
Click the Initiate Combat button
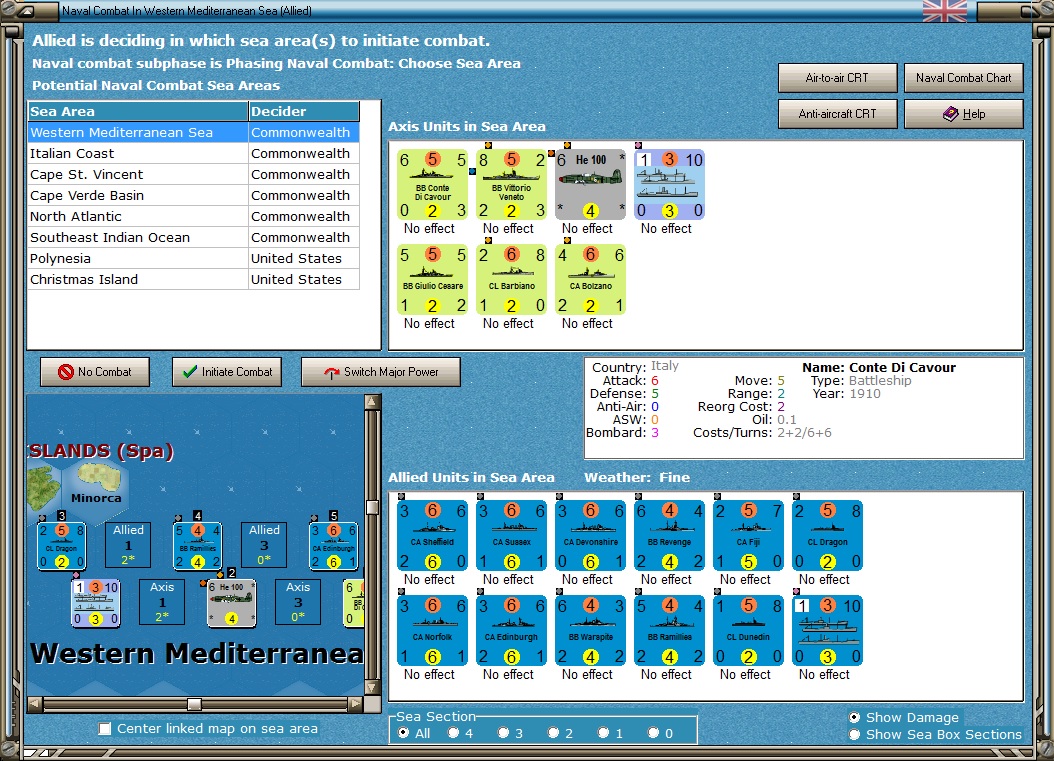[227, 372]
